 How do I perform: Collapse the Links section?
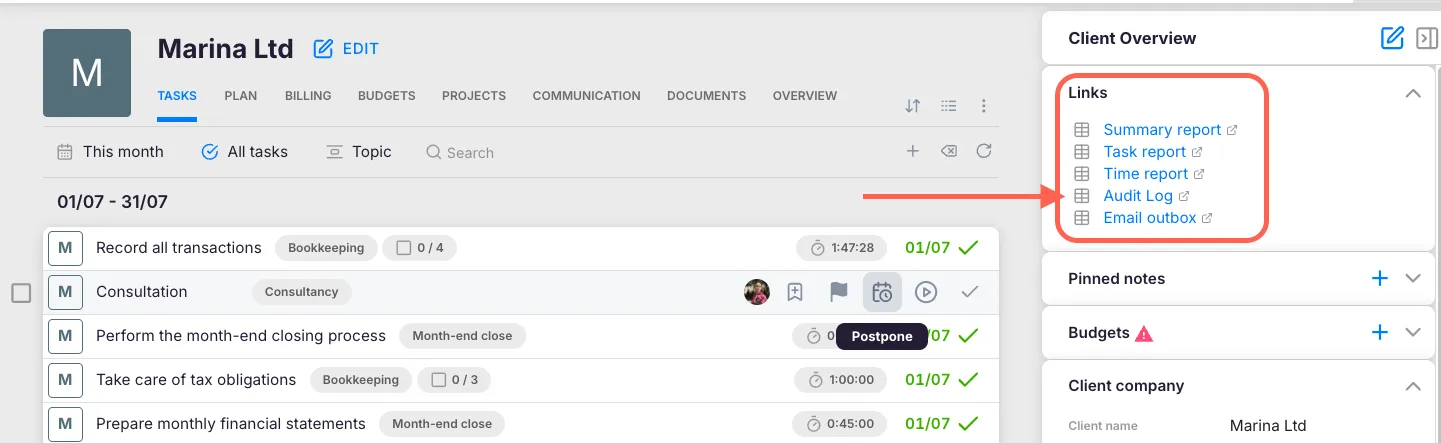click(x=1412, y=93)
